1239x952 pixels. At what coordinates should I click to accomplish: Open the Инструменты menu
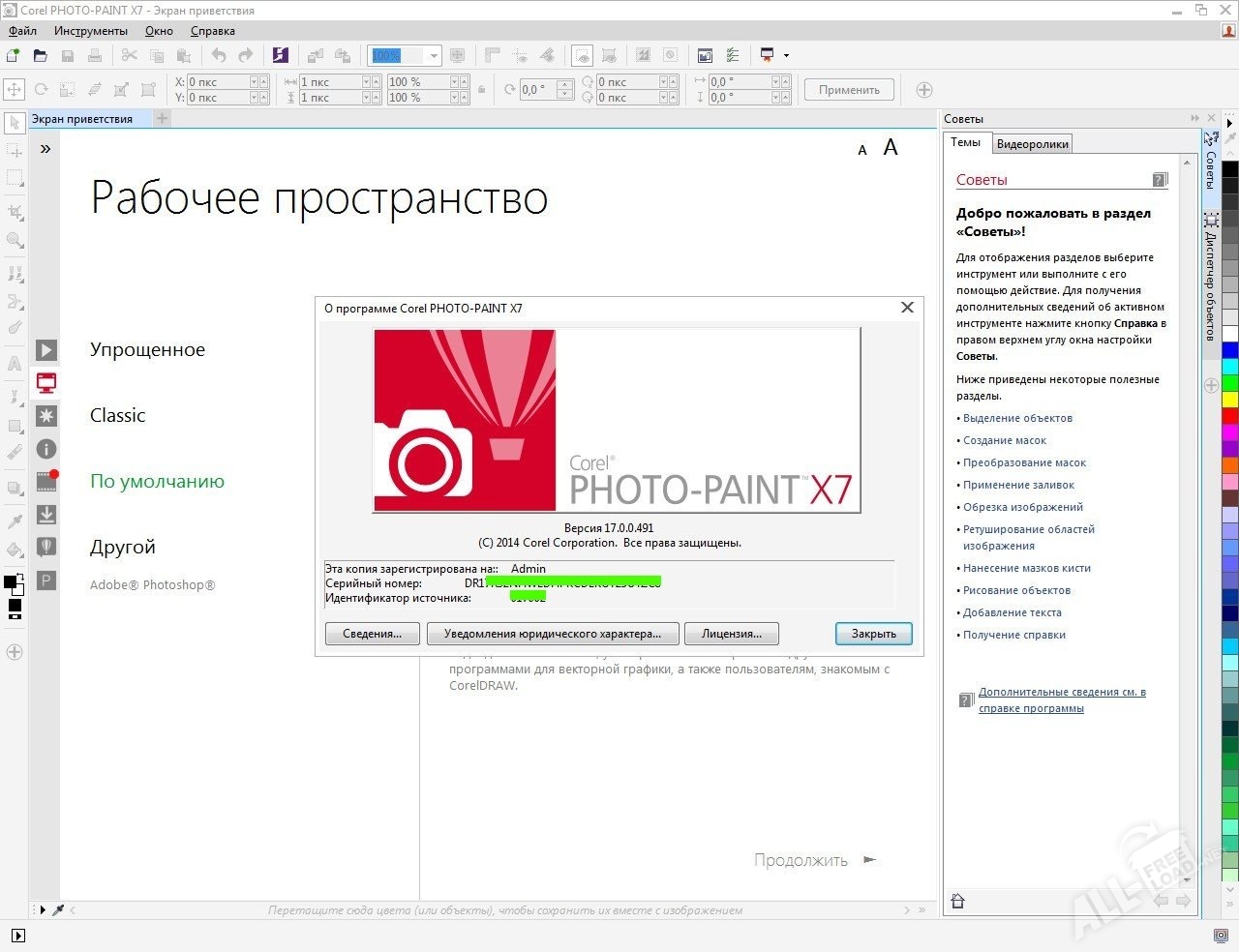coord(91,31)
